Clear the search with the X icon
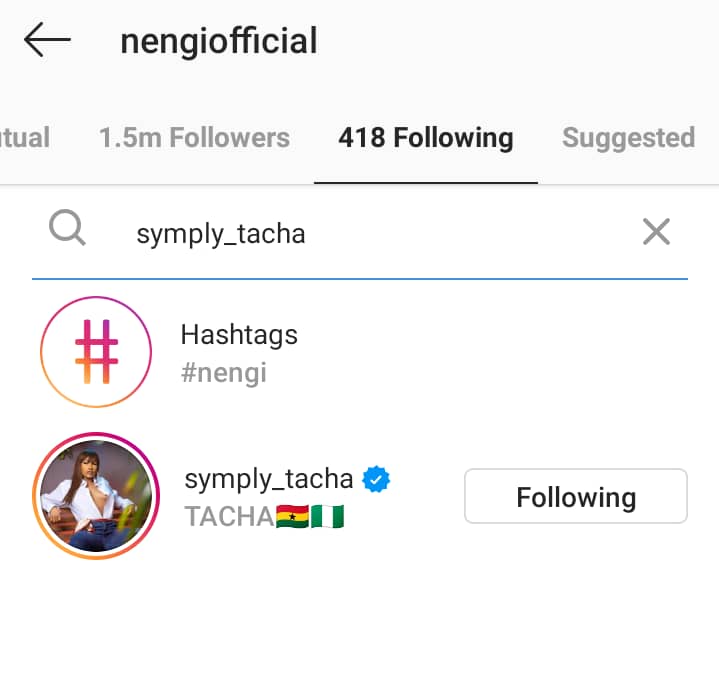The image size is (719, 680). [x=656, y=232]
